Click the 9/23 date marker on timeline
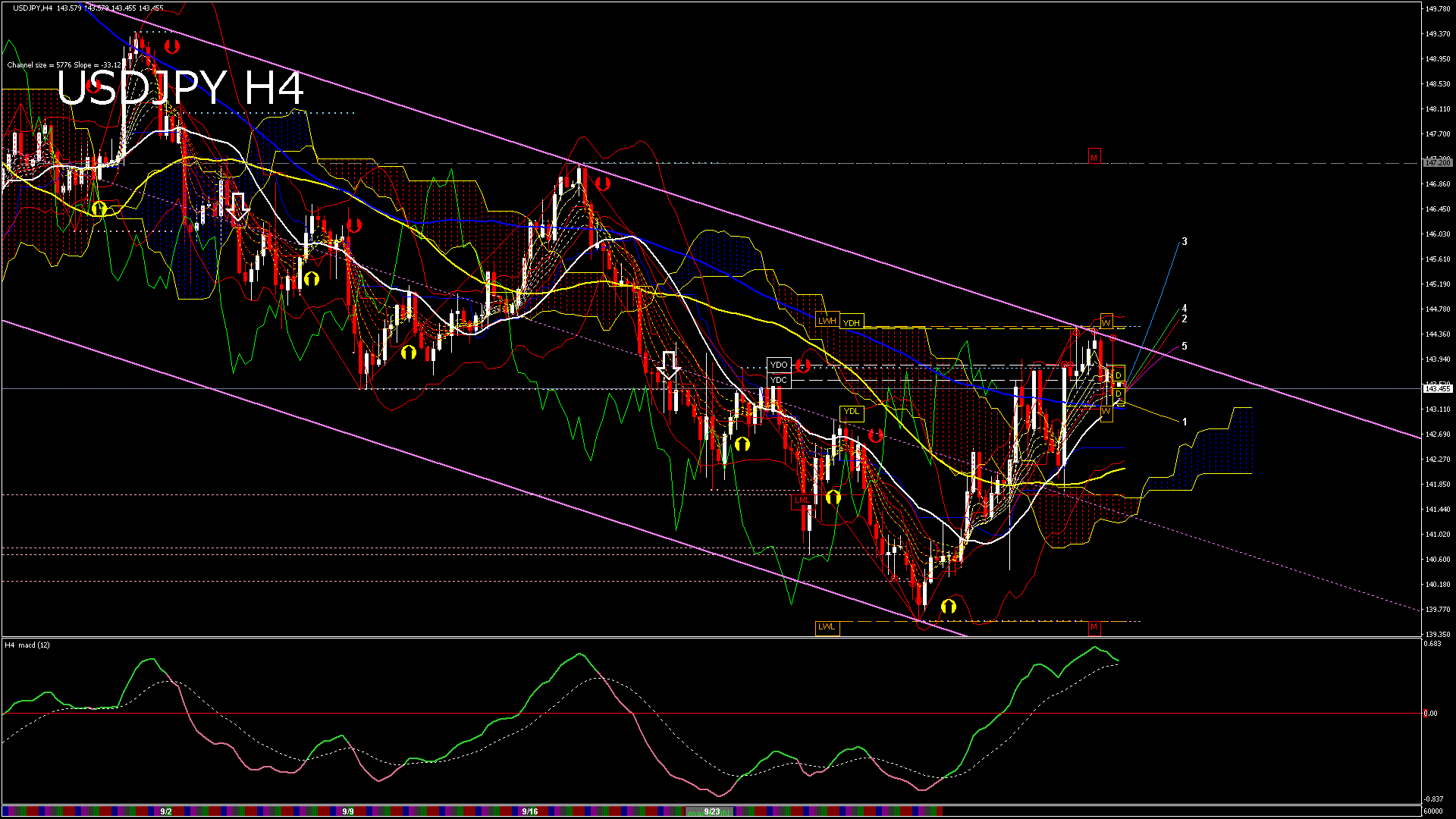 [x=711, y=811]
